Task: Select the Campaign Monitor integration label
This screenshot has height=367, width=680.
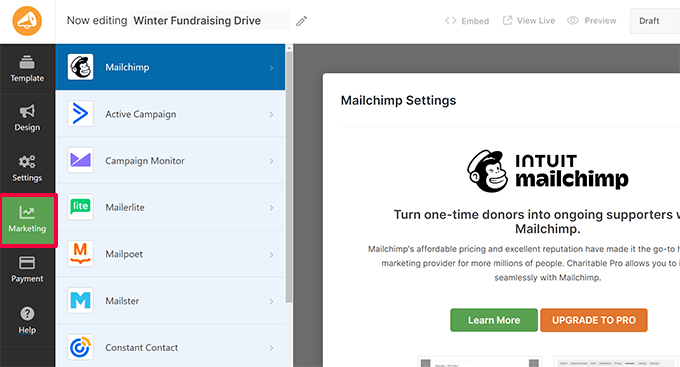Action: [145, 161]
